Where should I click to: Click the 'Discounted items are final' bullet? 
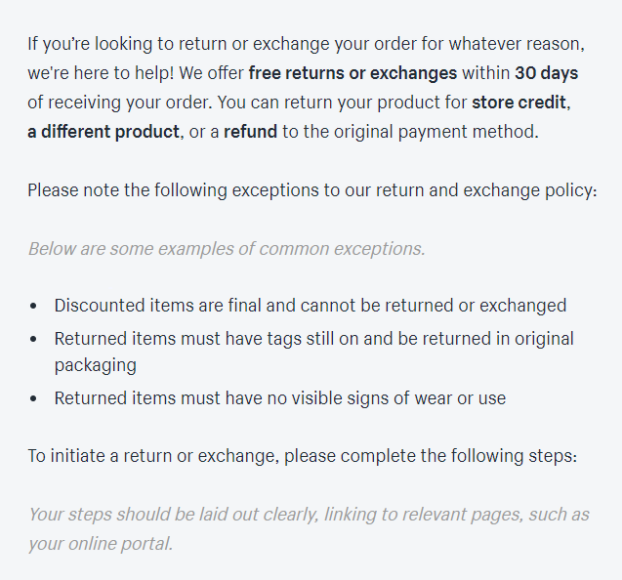(310, 306)
